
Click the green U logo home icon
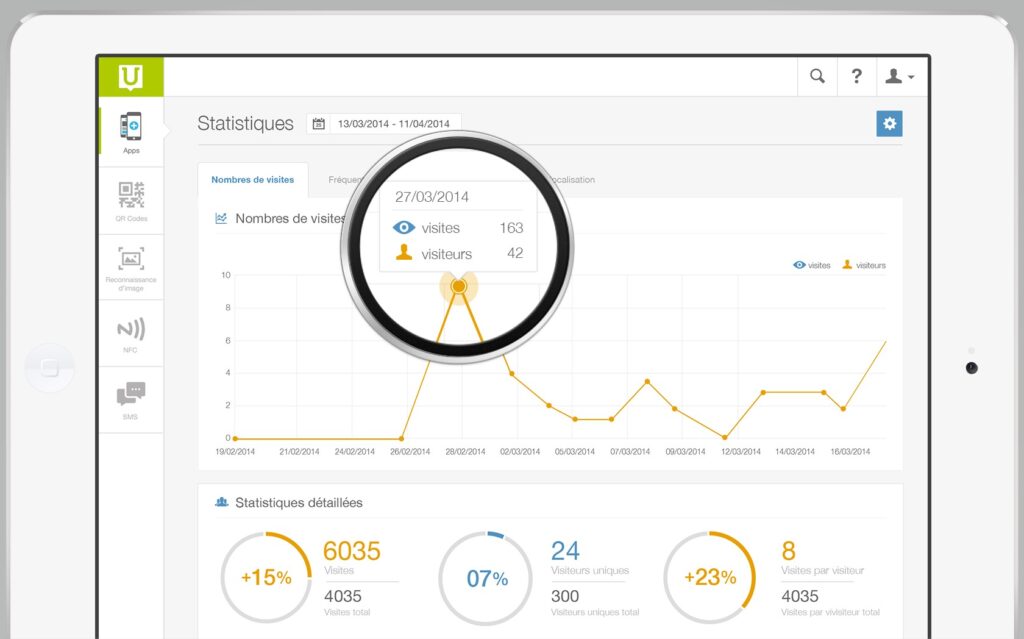pyautogui.click(x=130, y=76)
